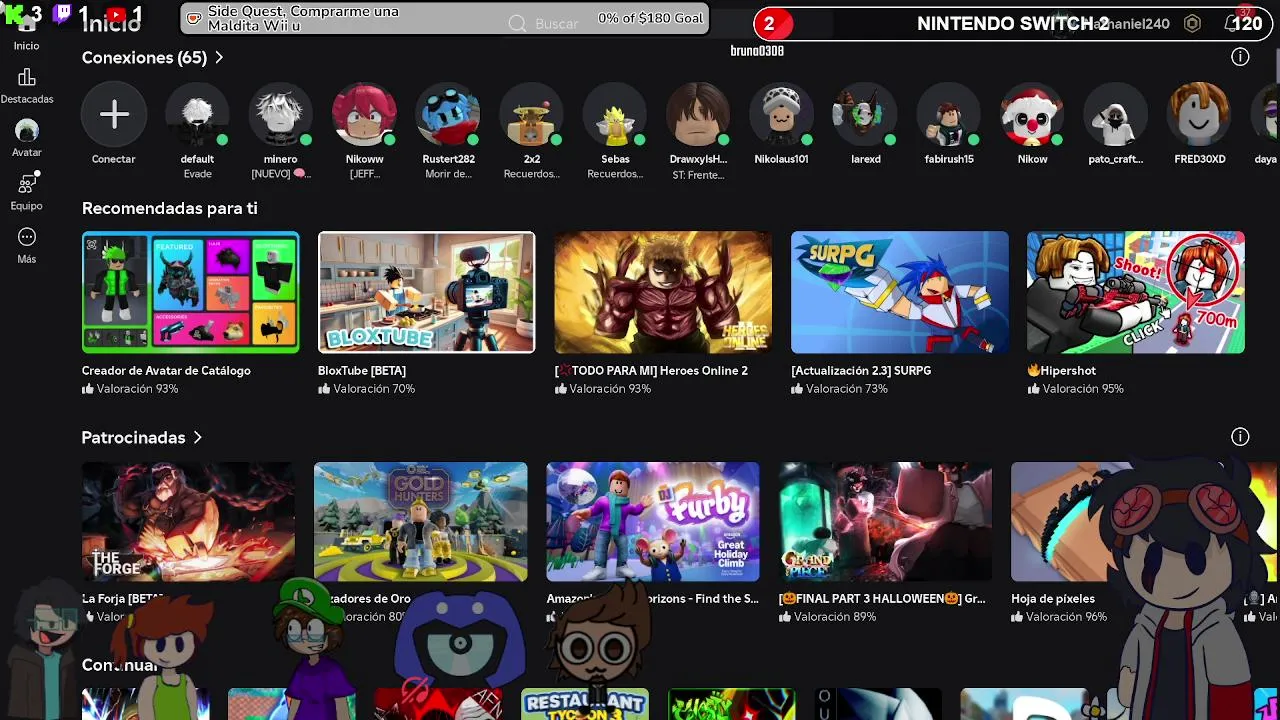Image resolution: width=1280 pixels, height=720 pixels.
Task: Click Valoración 95% under Hipershot
Action: tap(1075, 388)
